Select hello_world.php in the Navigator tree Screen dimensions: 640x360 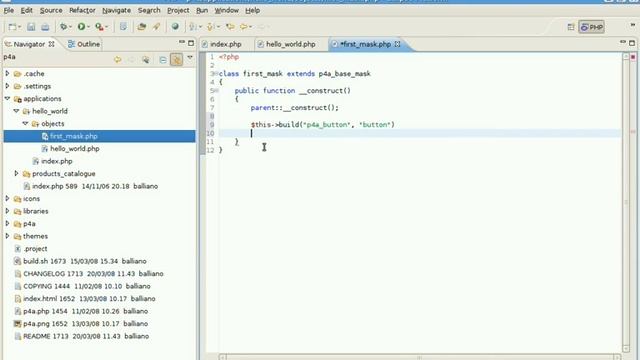coord(75,149)
